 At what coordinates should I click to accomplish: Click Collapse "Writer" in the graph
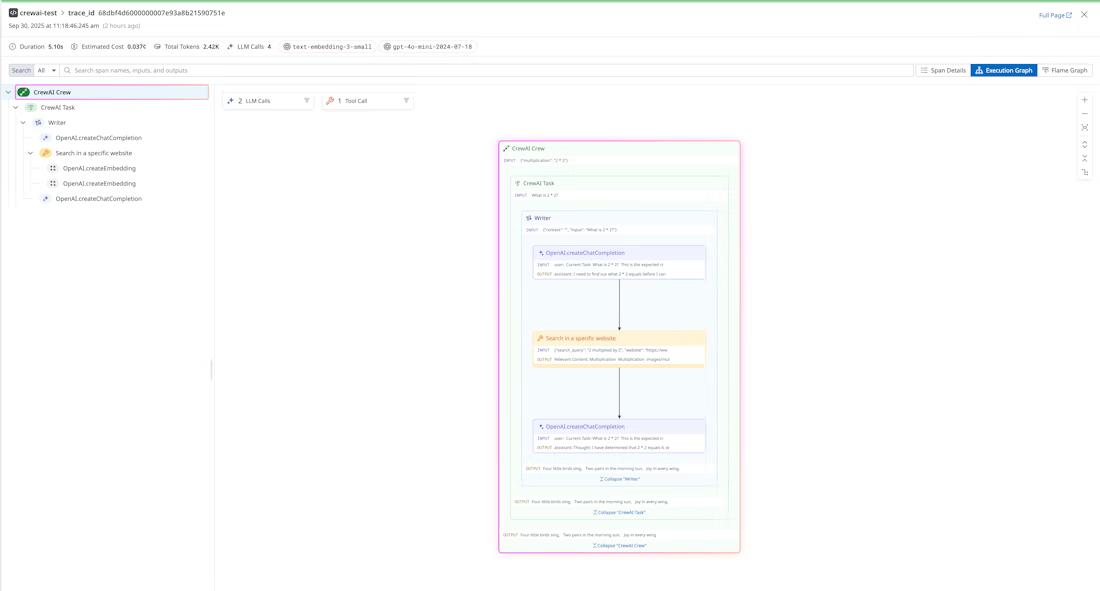coord(620,479)
